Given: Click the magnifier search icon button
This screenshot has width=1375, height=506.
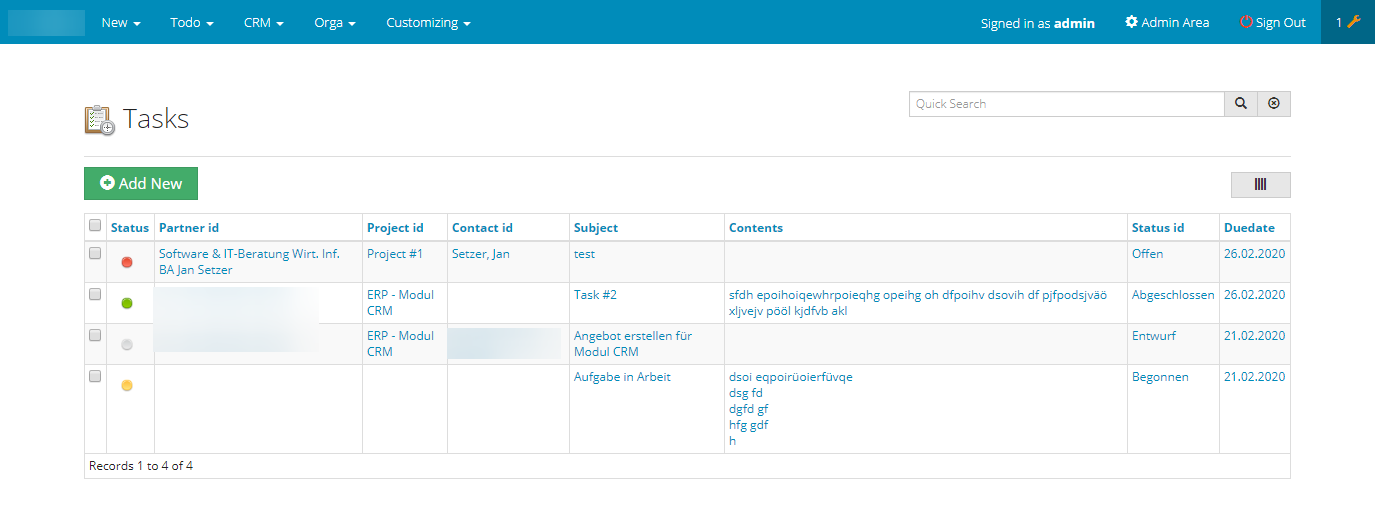Looking at the screenshot, I should click(1240, 104).
